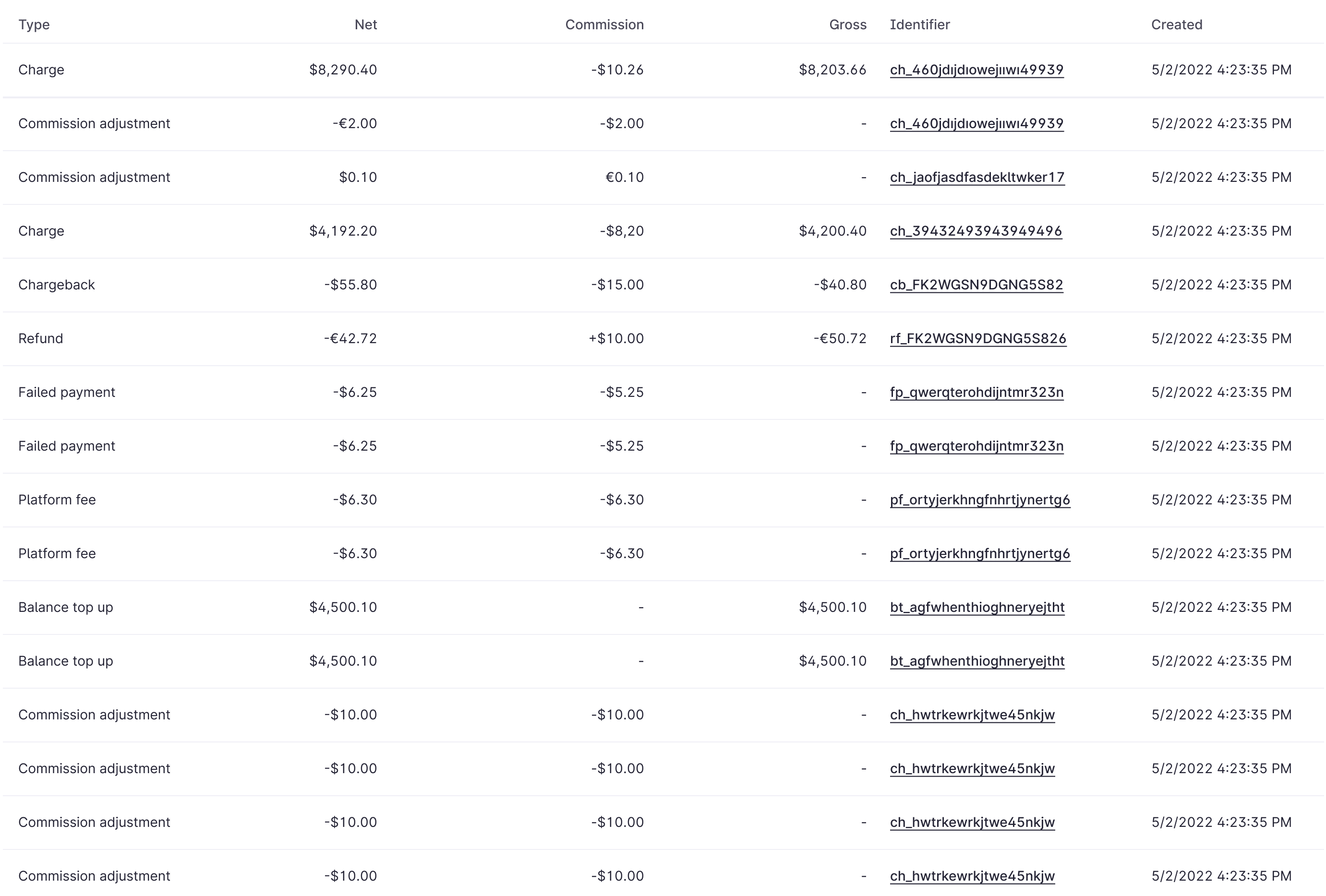Image resolution: width=1326 pixels, height=896 pixels.
Task: Open chargeback link cb_FK2WGSN9DGNG5S82
Action: pos(976,284)
